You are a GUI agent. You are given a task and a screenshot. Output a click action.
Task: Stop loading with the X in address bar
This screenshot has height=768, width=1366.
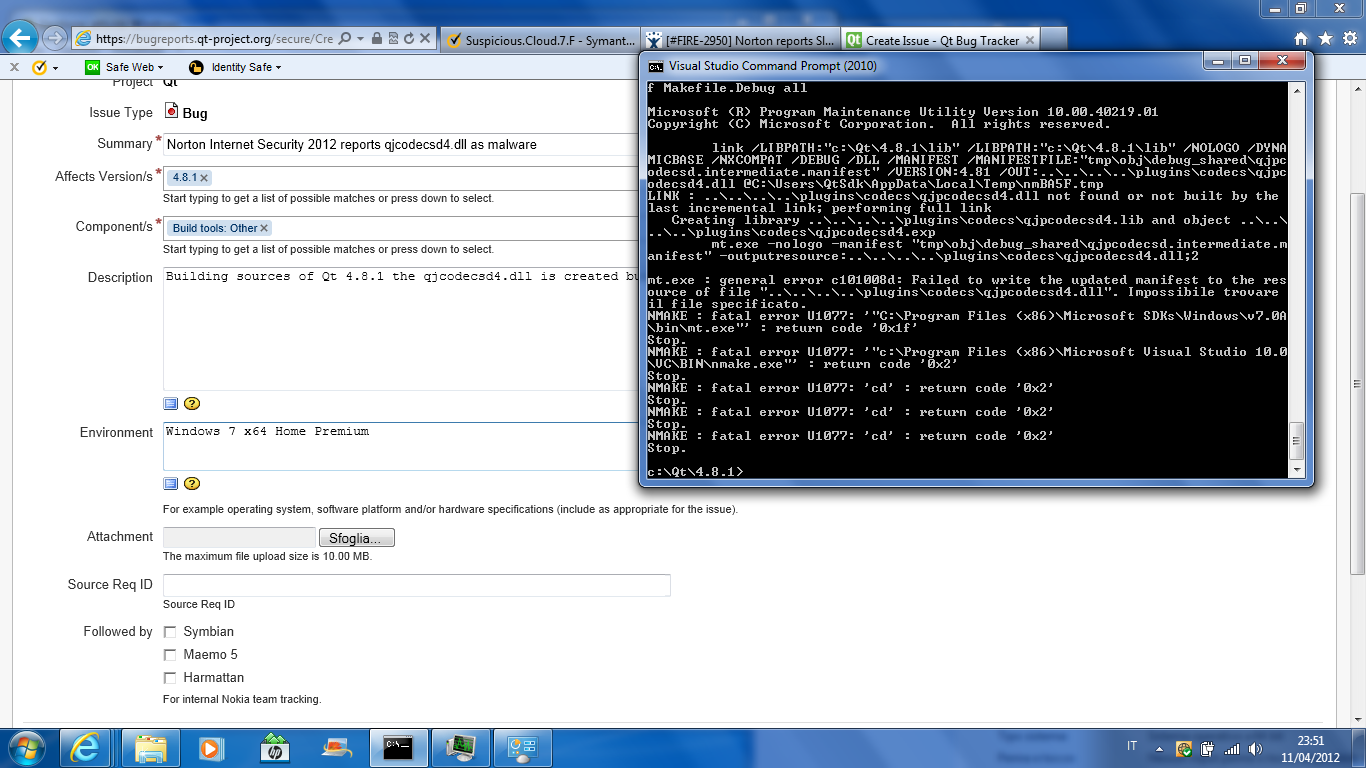(424, 39)
